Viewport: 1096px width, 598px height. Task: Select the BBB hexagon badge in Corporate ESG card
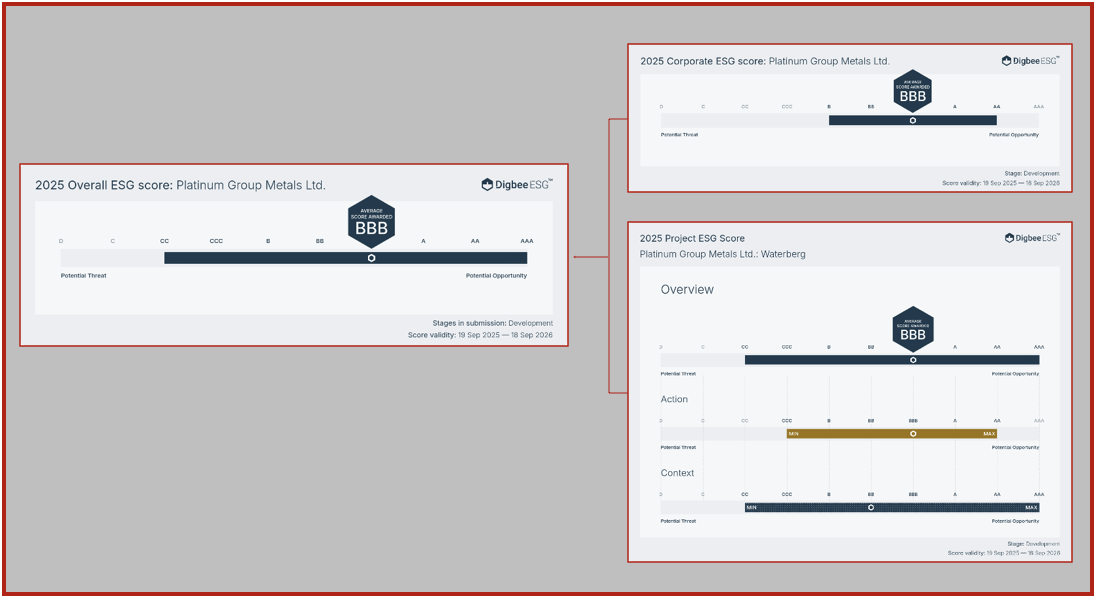(912, 92)
